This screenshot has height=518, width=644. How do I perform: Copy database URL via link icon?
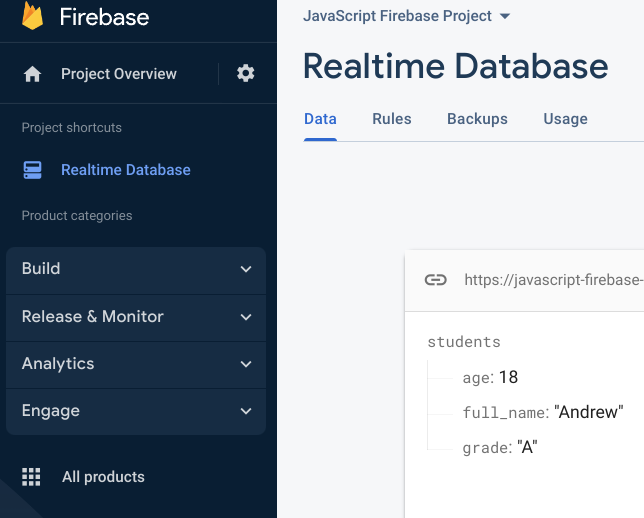coord(435,280)
